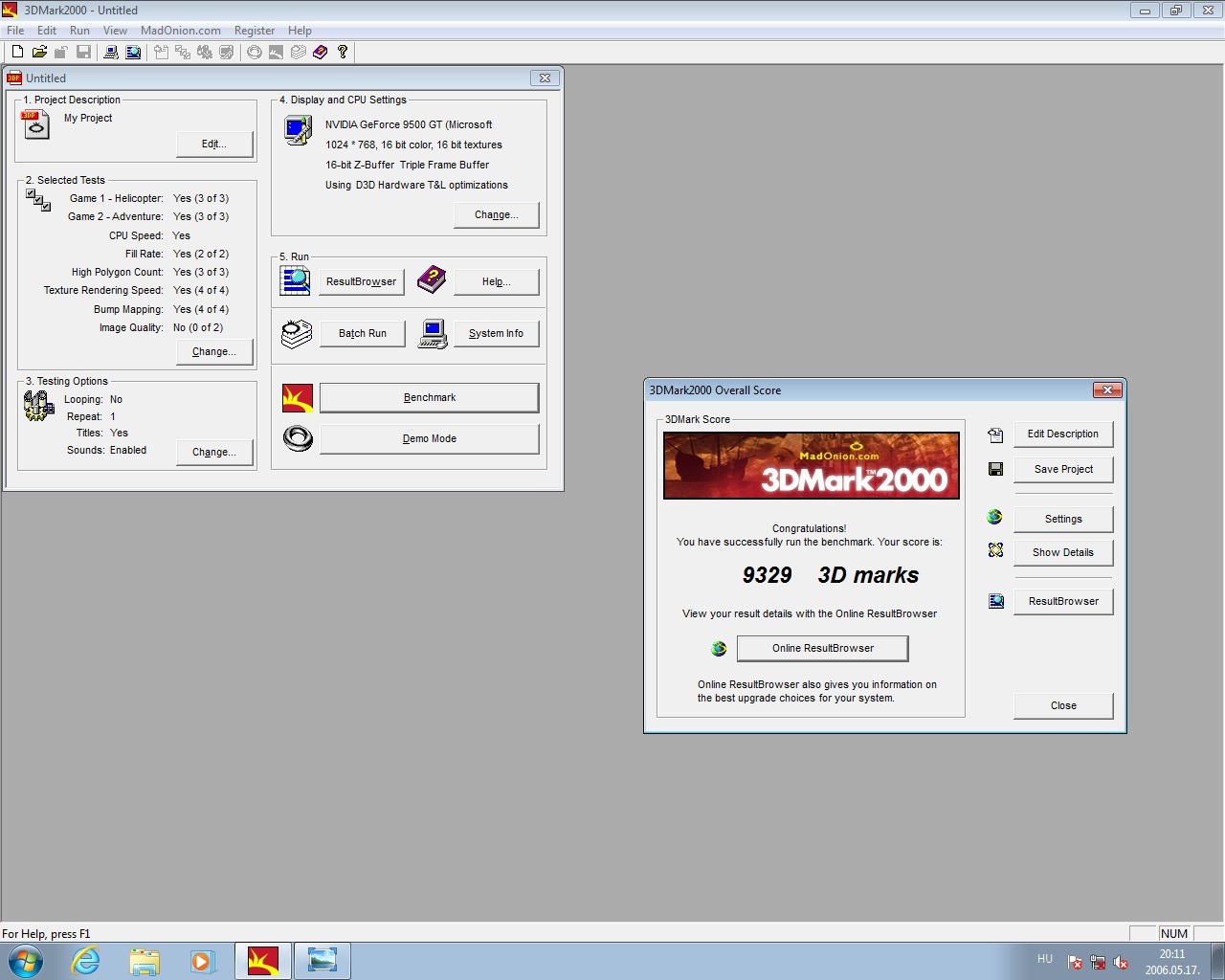1225x980 pixels.
Task: Open the ResultBrowser button in the score dialog
Action: [x=1063, y=602]
